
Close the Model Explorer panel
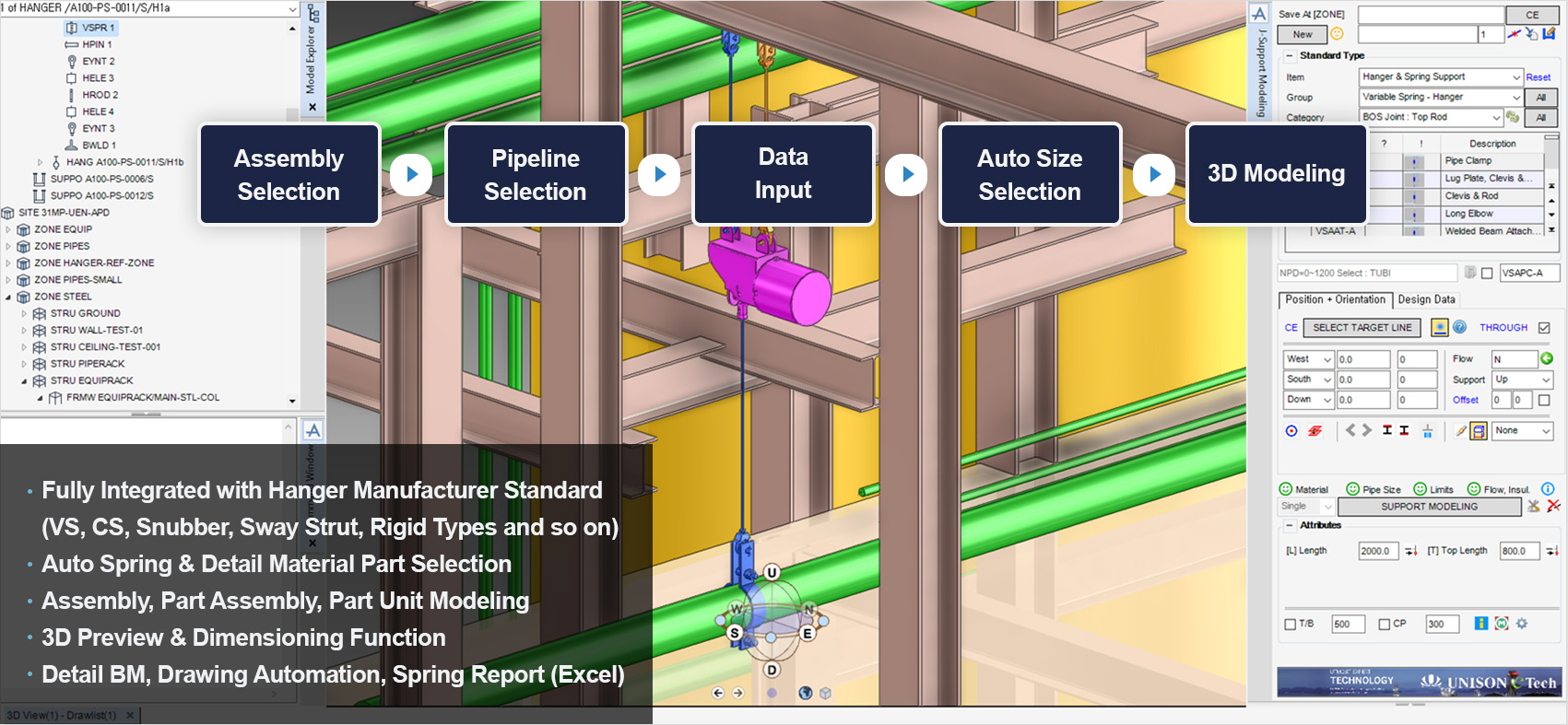pyautogui.click(x=312, y=107)
